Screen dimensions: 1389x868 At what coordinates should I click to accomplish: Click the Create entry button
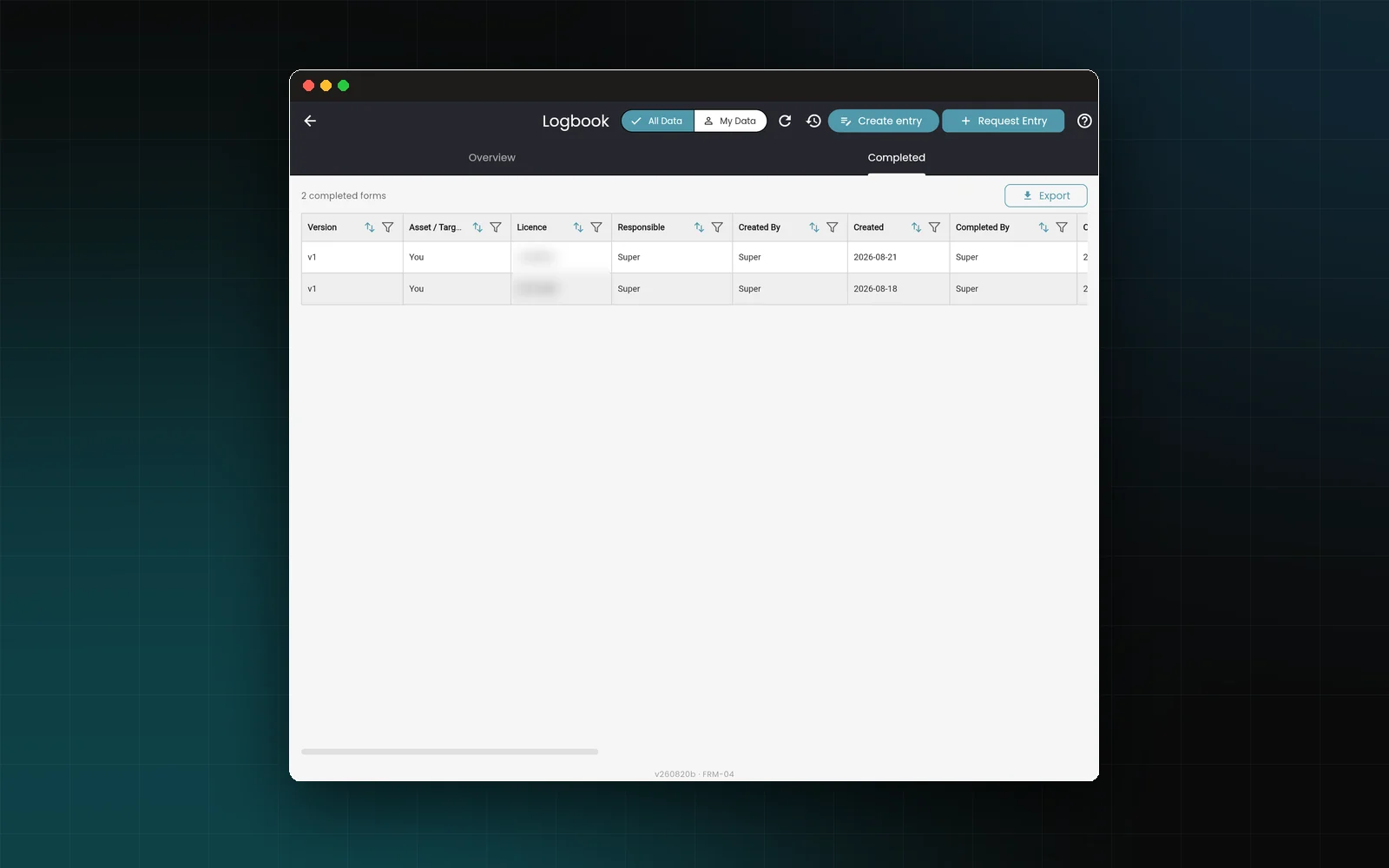click(x=883, y=121)
